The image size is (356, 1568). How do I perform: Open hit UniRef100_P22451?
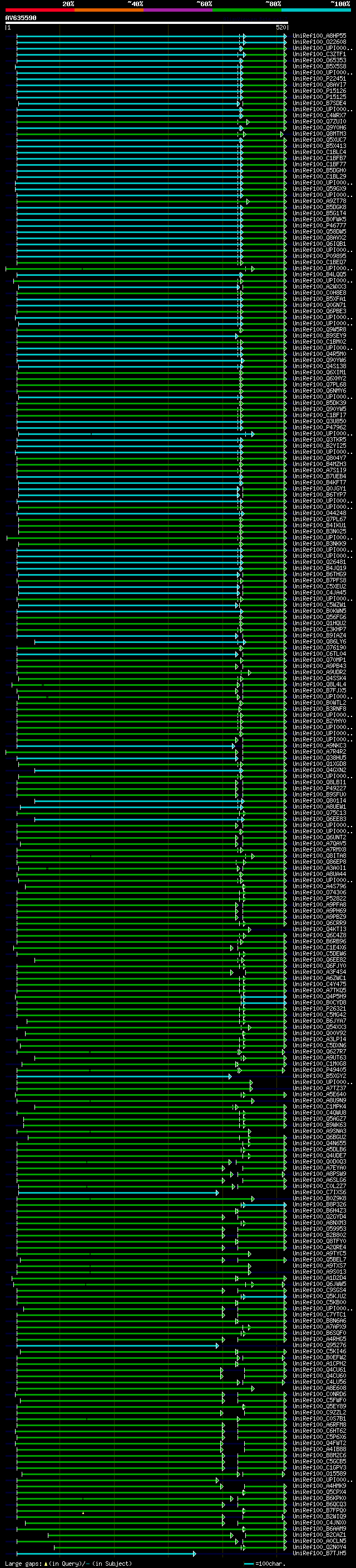point(319,78)
